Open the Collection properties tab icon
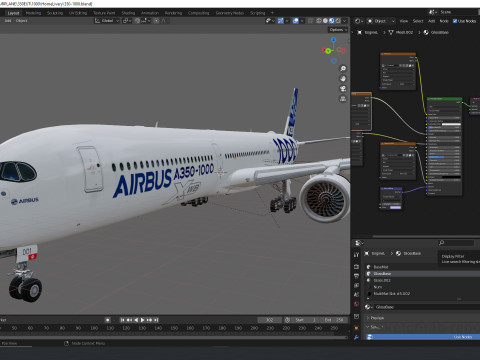This screenshot has height=360, width=480. point(356,316)
